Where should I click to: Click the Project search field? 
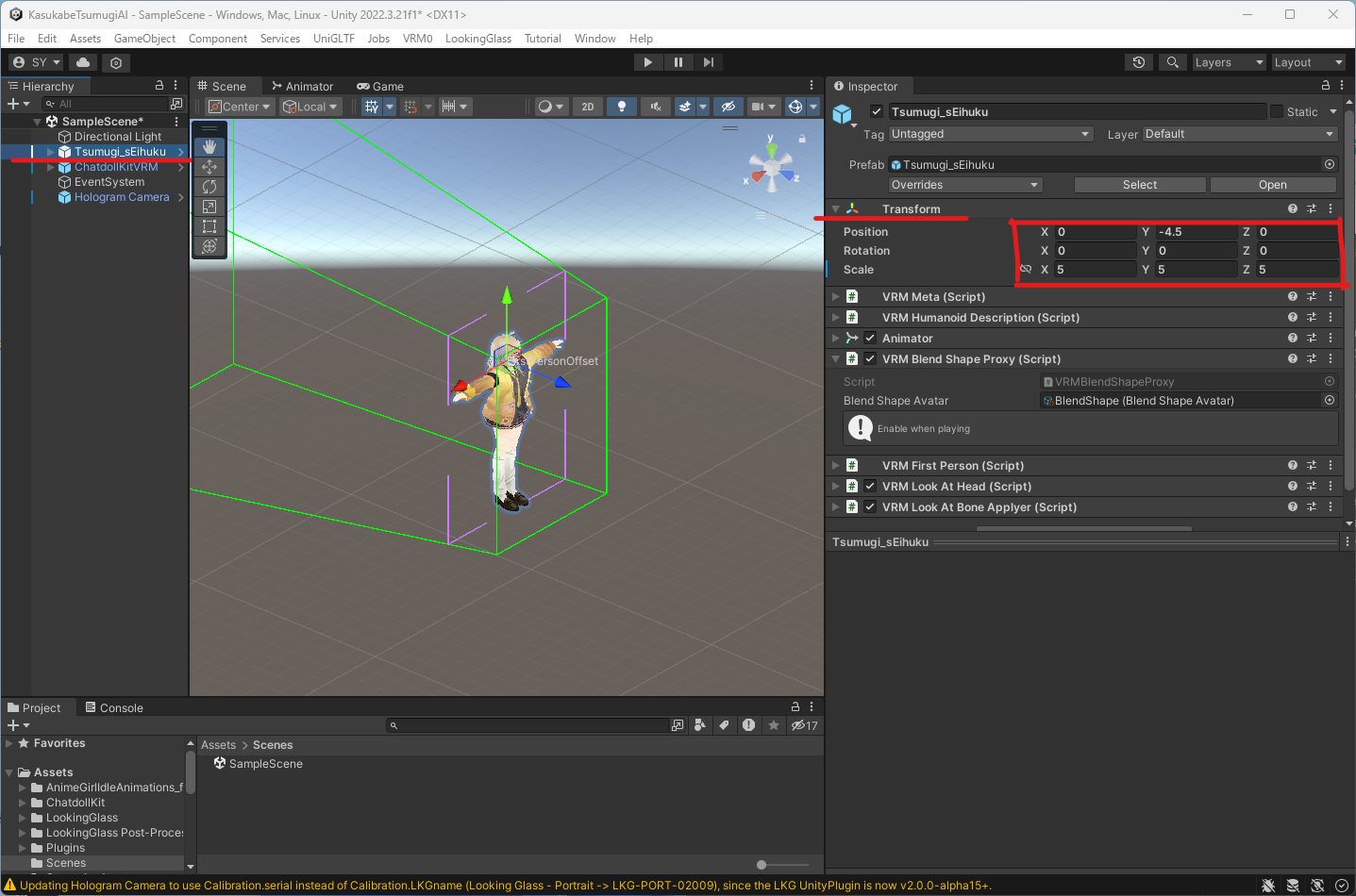coord(528,725)
